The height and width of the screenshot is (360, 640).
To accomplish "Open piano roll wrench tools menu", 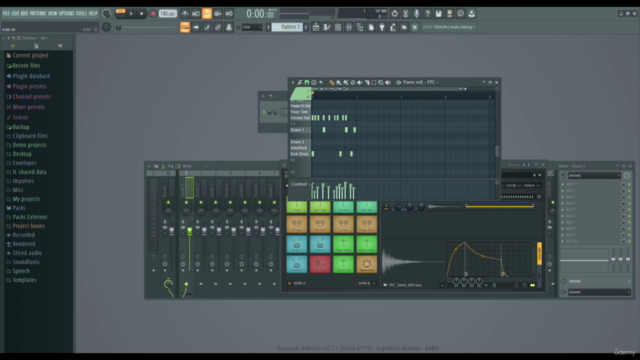I will point(300,82).
